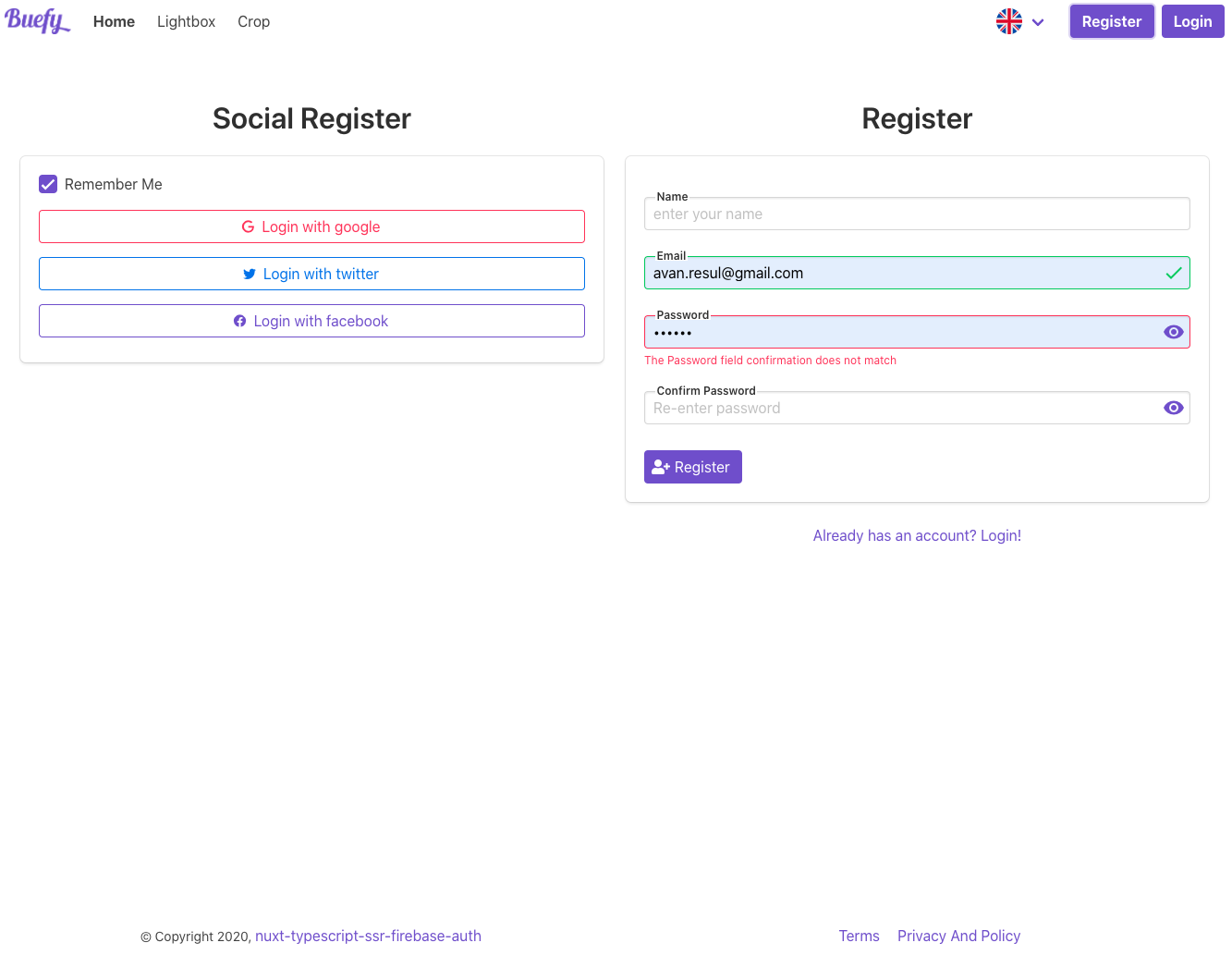Screen dimensions: 1232x955
Task: Open the Lightbox menu item
Action: click(x=186, y=21)
